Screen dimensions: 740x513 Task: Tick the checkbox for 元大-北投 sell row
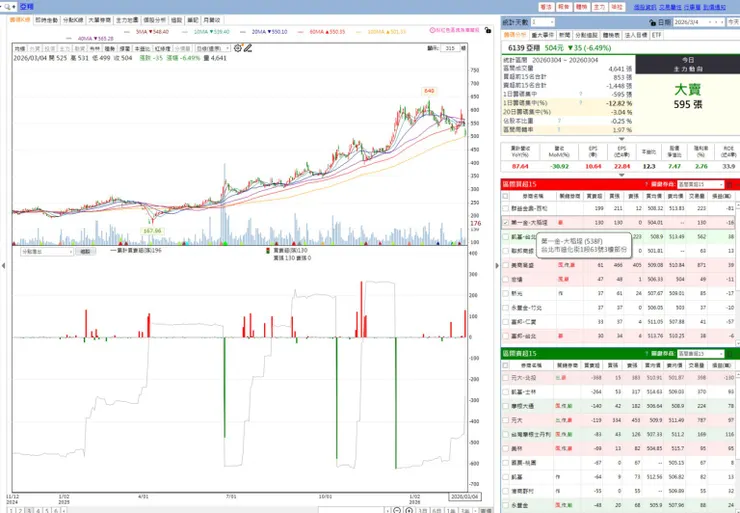click(506, 378)
